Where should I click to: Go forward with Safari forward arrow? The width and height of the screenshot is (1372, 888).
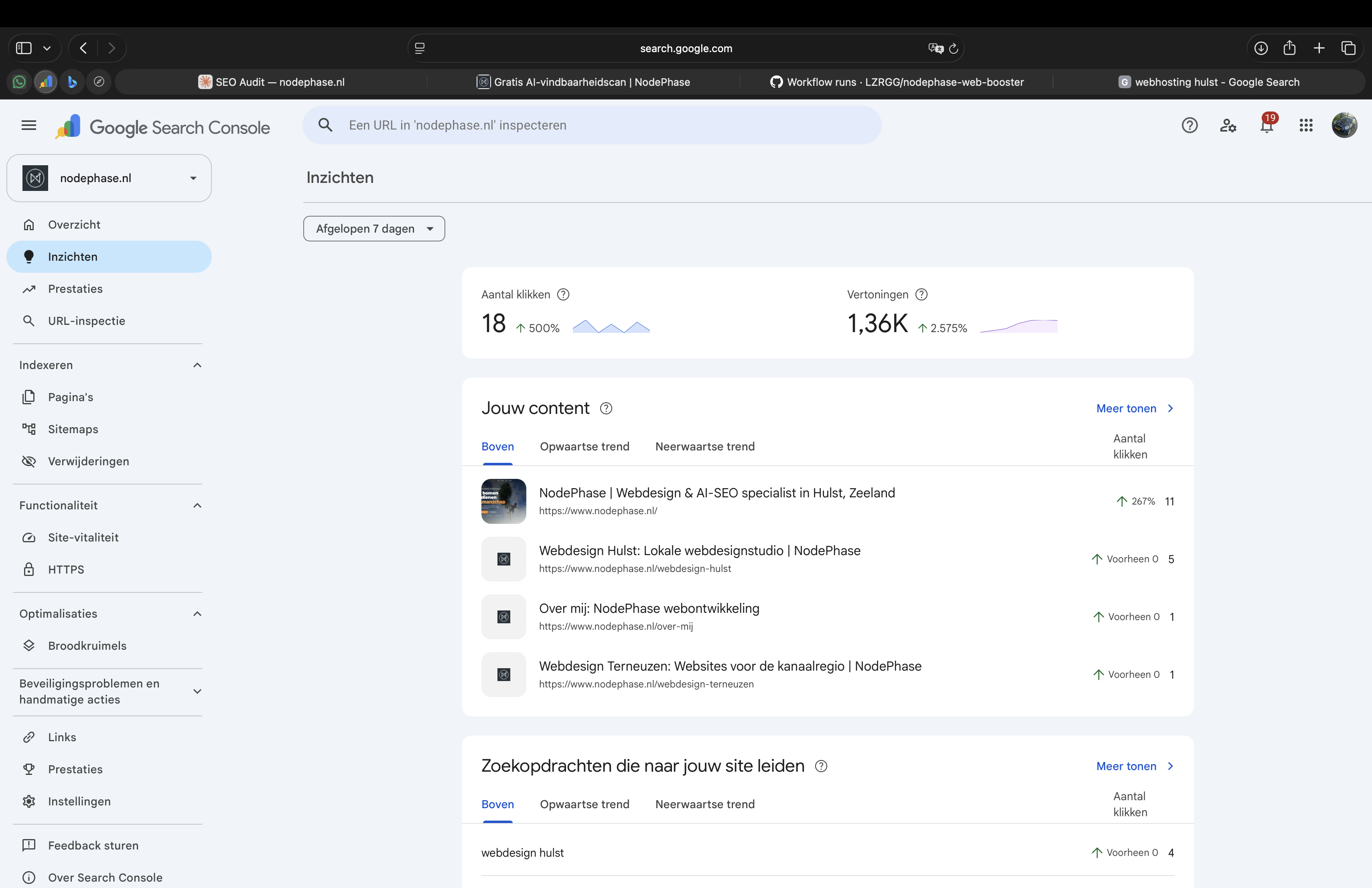pos(112,48)
